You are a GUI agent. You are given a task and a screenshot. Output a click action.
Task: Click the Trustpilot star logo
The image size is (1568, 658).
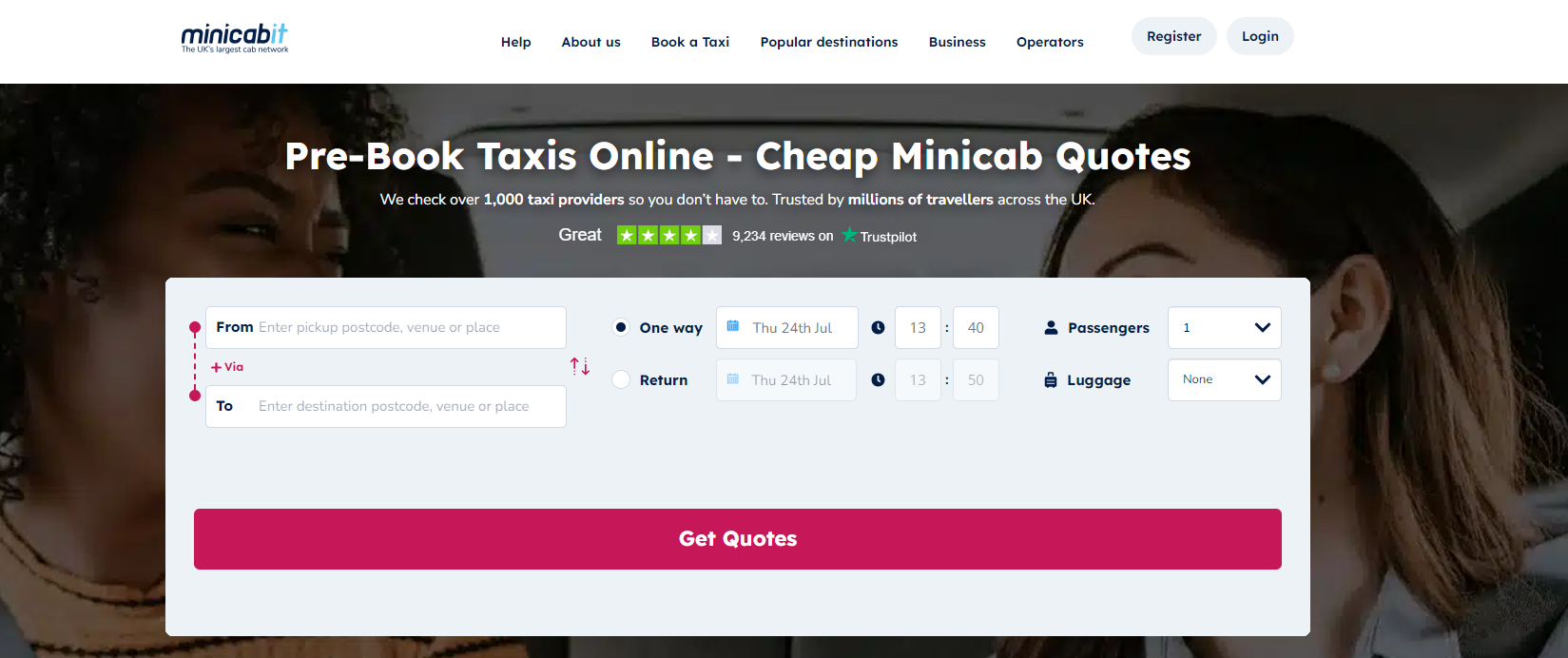click(x=849, y=235)
